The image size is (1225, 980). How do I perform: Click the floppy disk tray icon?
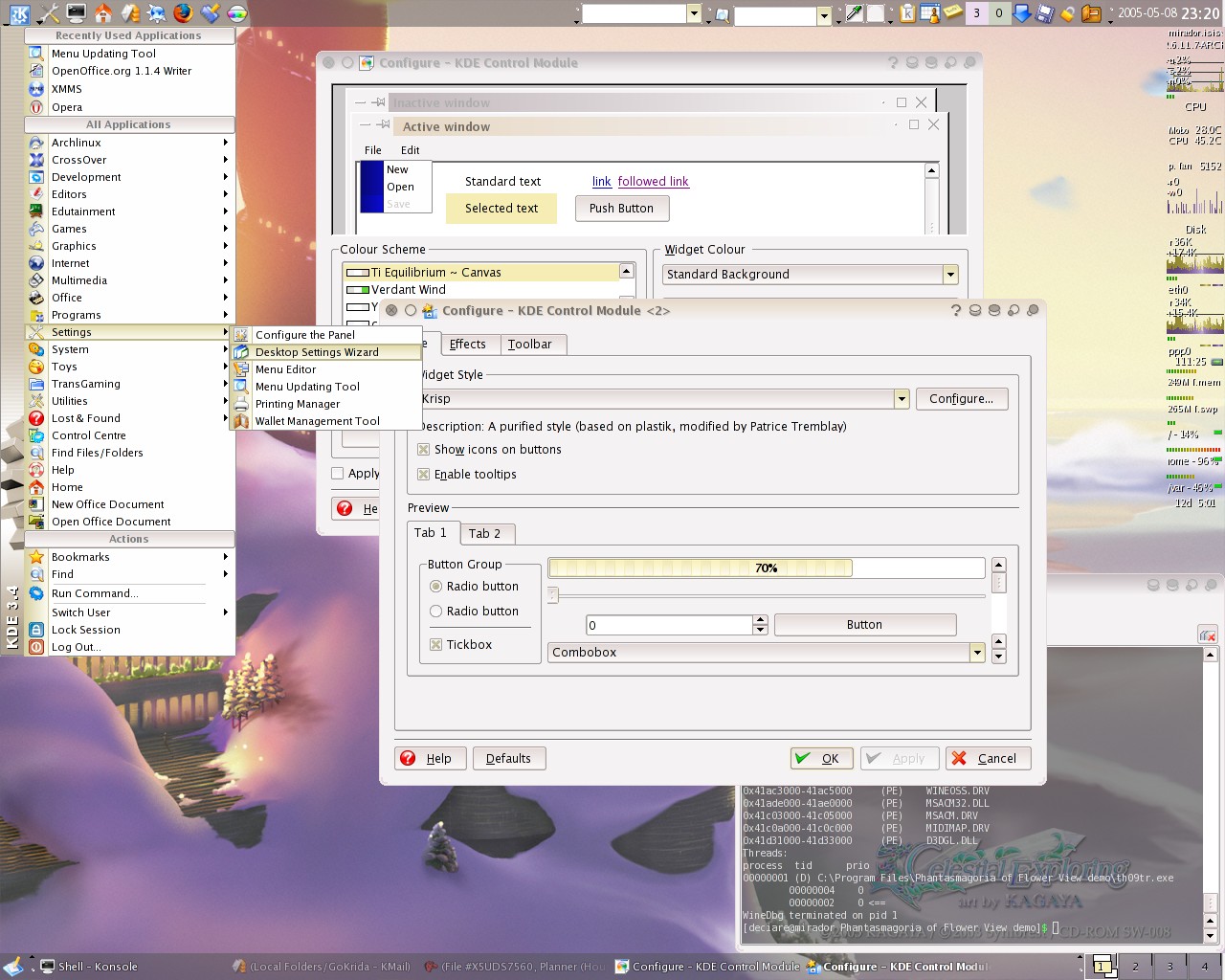1045,13
